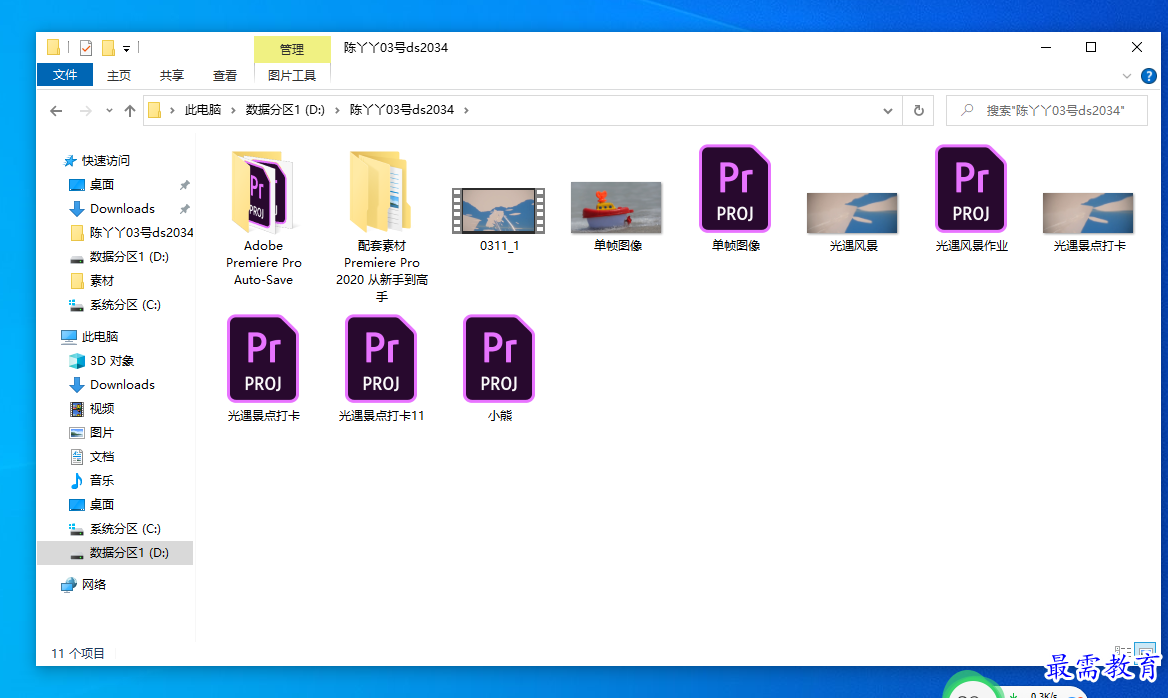Expand the address bar history dropdown

(887, 110)
